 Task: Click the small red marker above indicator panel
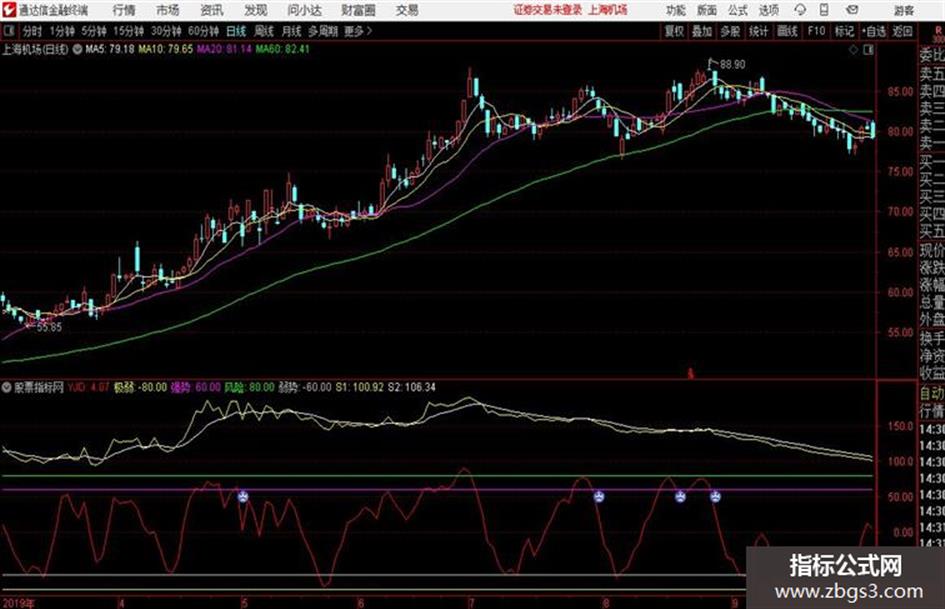691,374
